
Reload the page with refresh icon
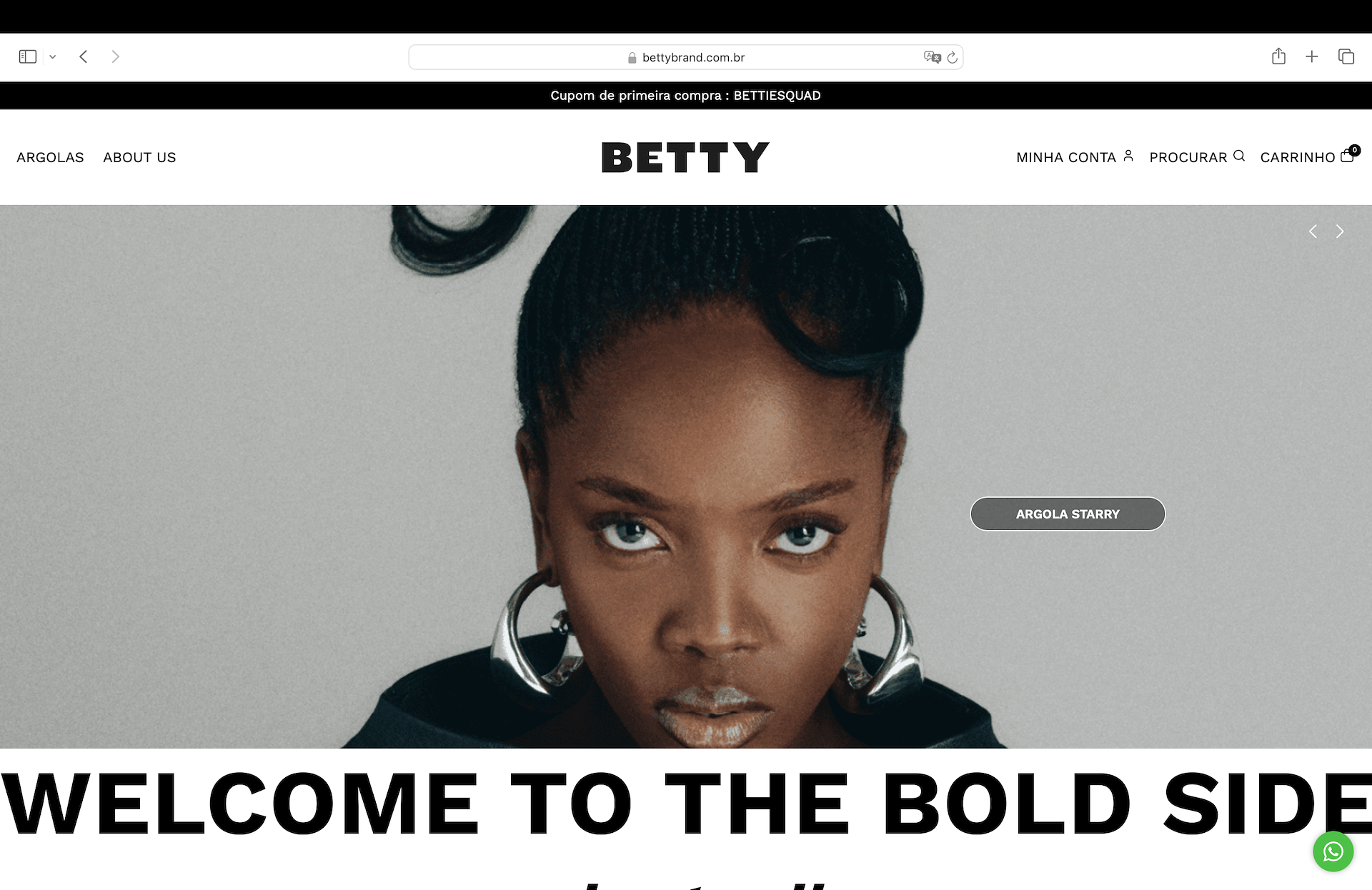pos(952,57)
